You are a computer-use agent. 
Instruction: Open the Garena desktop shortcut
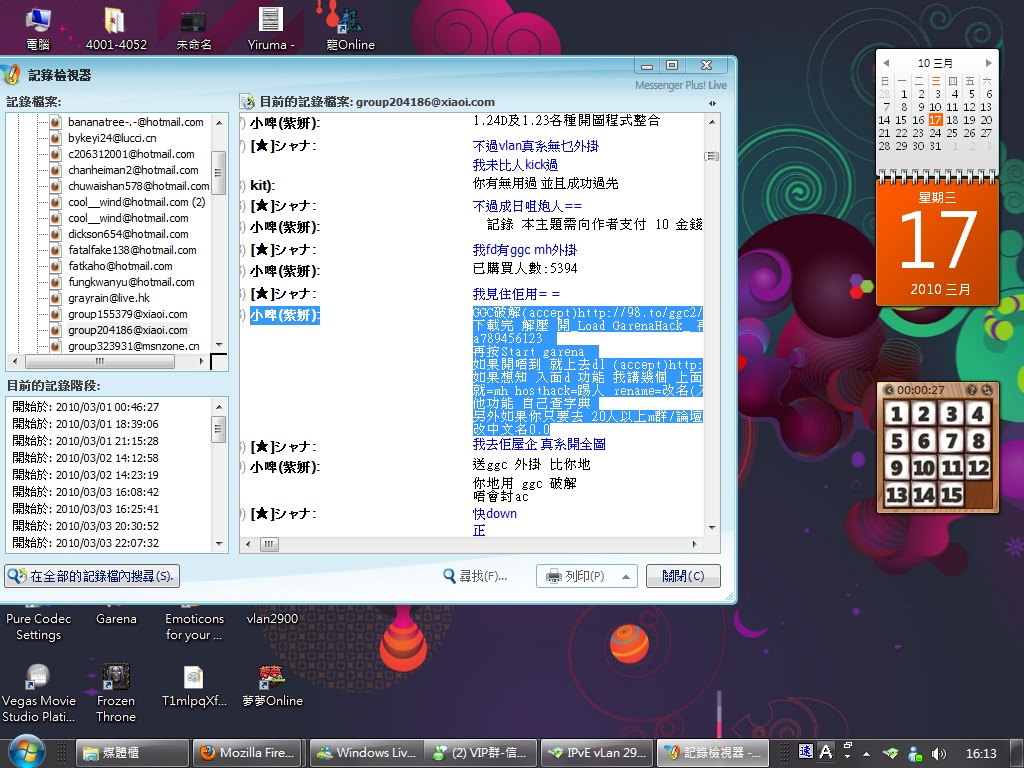point(116,619)
